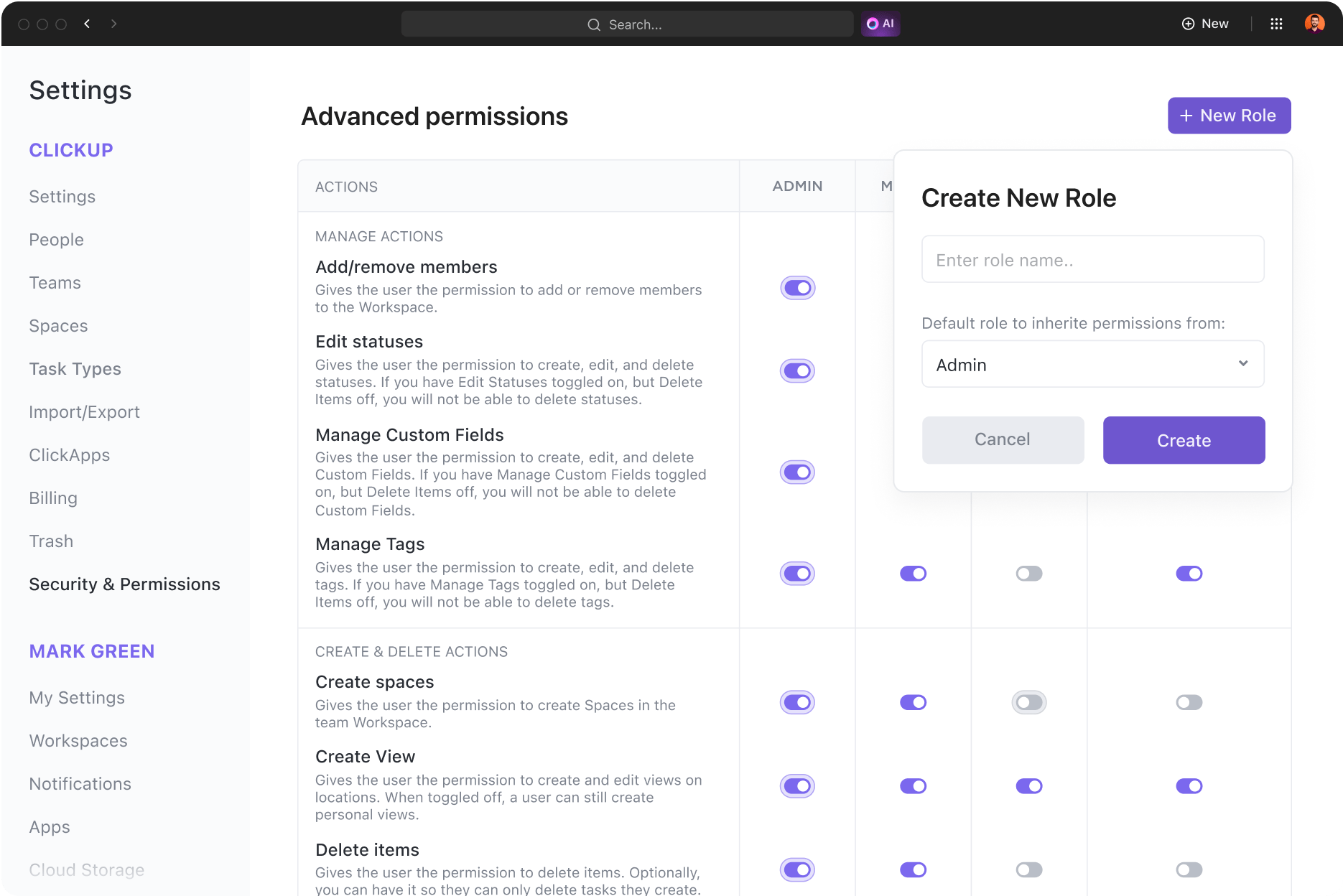Click the New plus icon
The height and width of the screenshot is (896, 1343).
click(1189, 24)
